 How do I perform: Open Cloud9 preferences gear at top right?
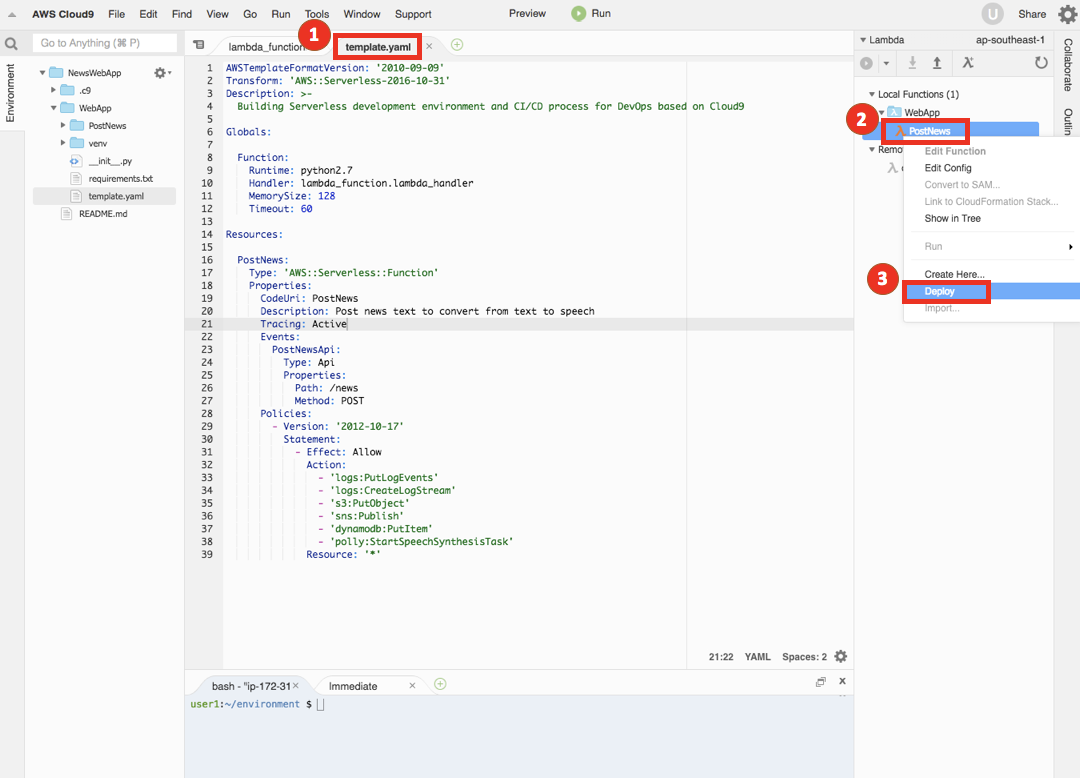click(x=1067, y=14)
